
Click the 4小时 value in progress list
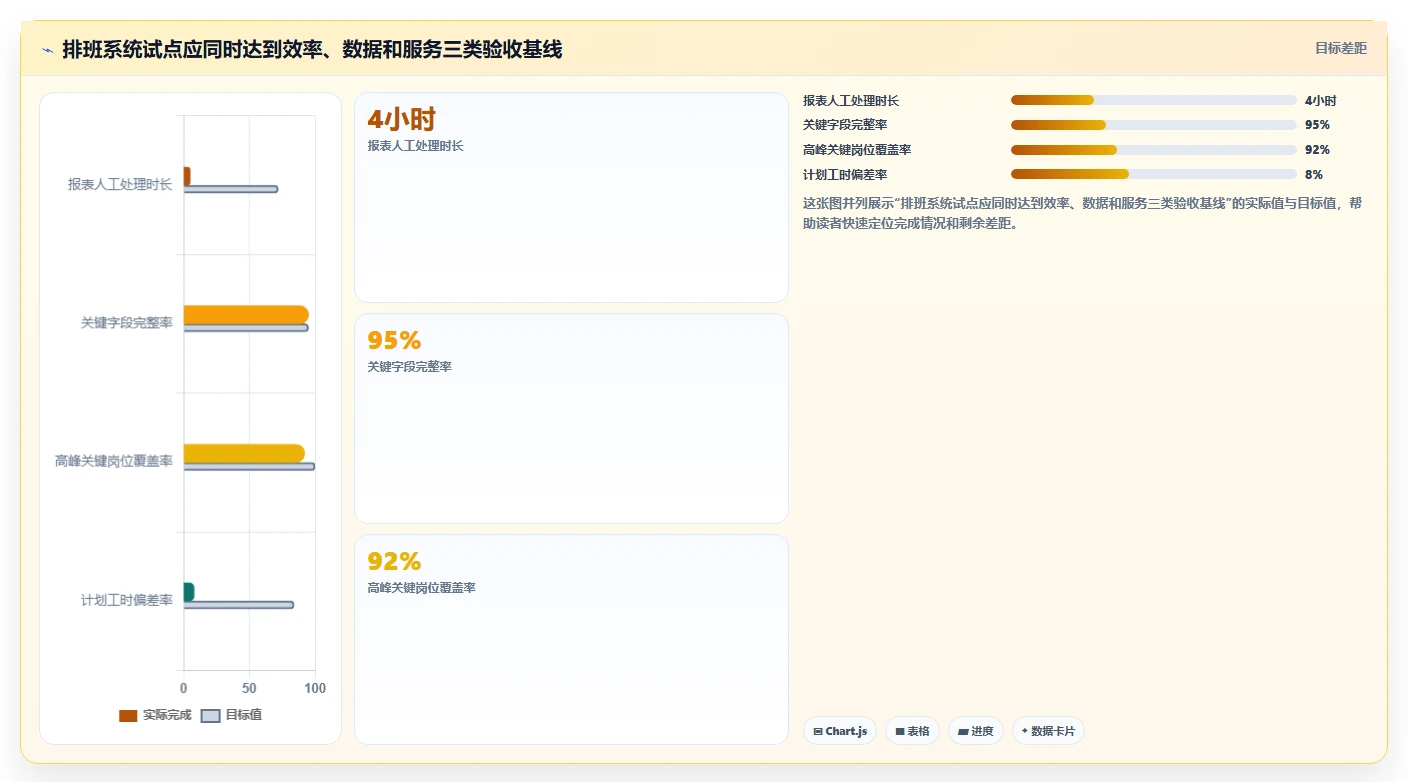[x=1321, y=100]
